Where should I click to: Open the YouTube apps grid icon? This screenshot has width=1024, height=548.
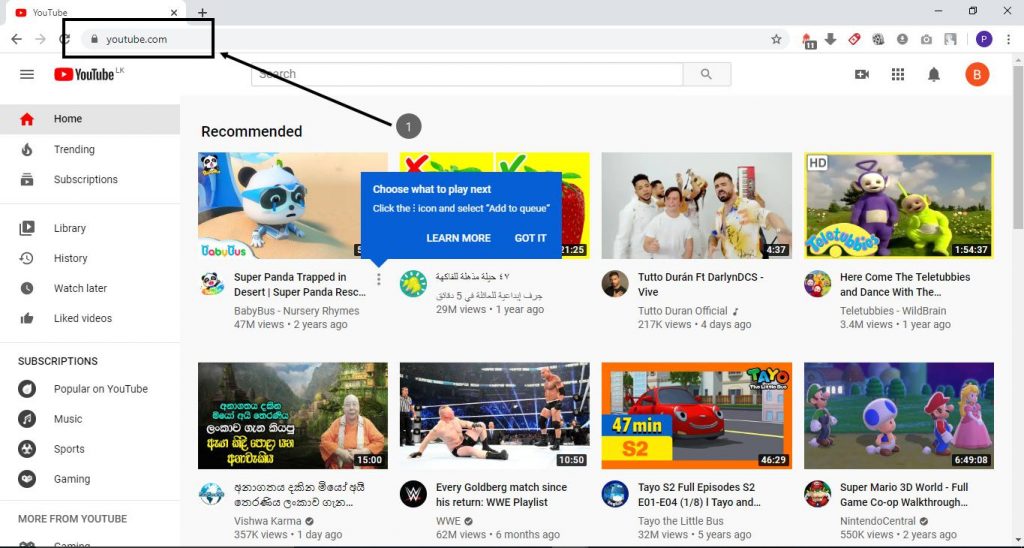click(x=898, y=74)
